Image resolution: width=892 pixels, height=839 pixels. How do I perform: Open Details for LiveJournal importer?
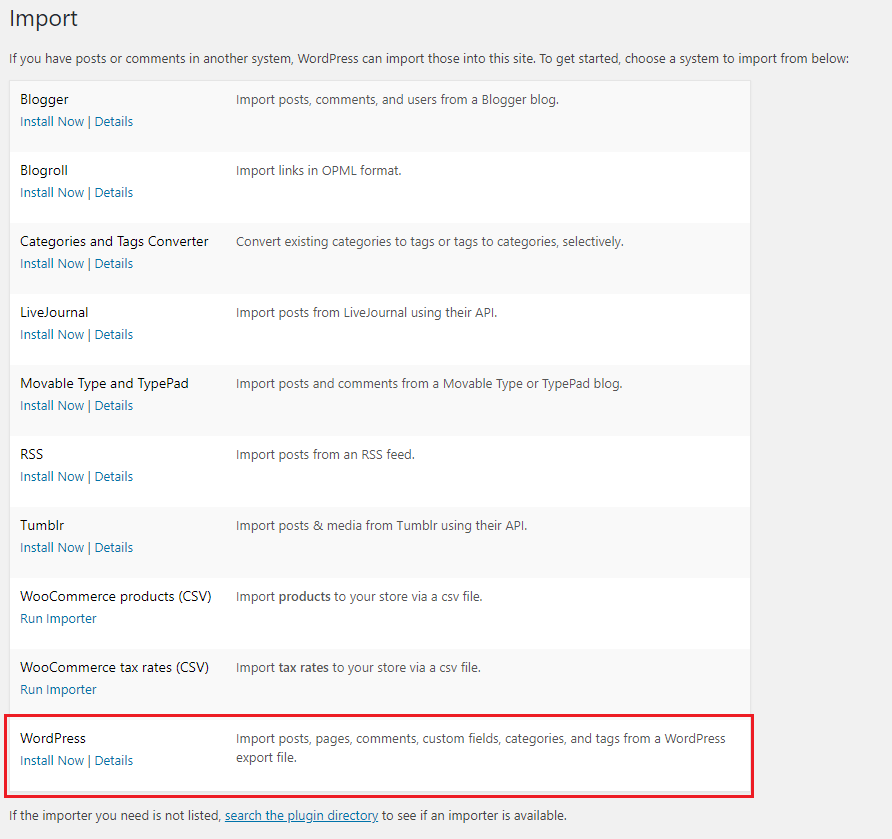(114, 335)
